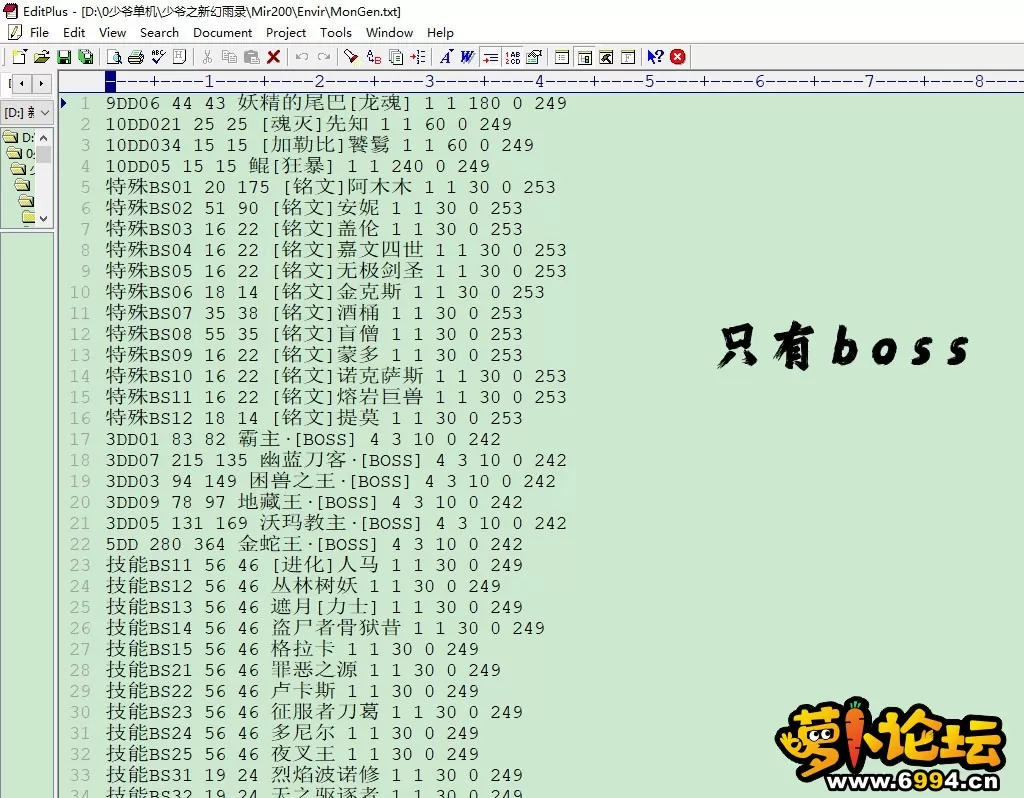
Task: Open the Document menu
Action: coord(223,33)
